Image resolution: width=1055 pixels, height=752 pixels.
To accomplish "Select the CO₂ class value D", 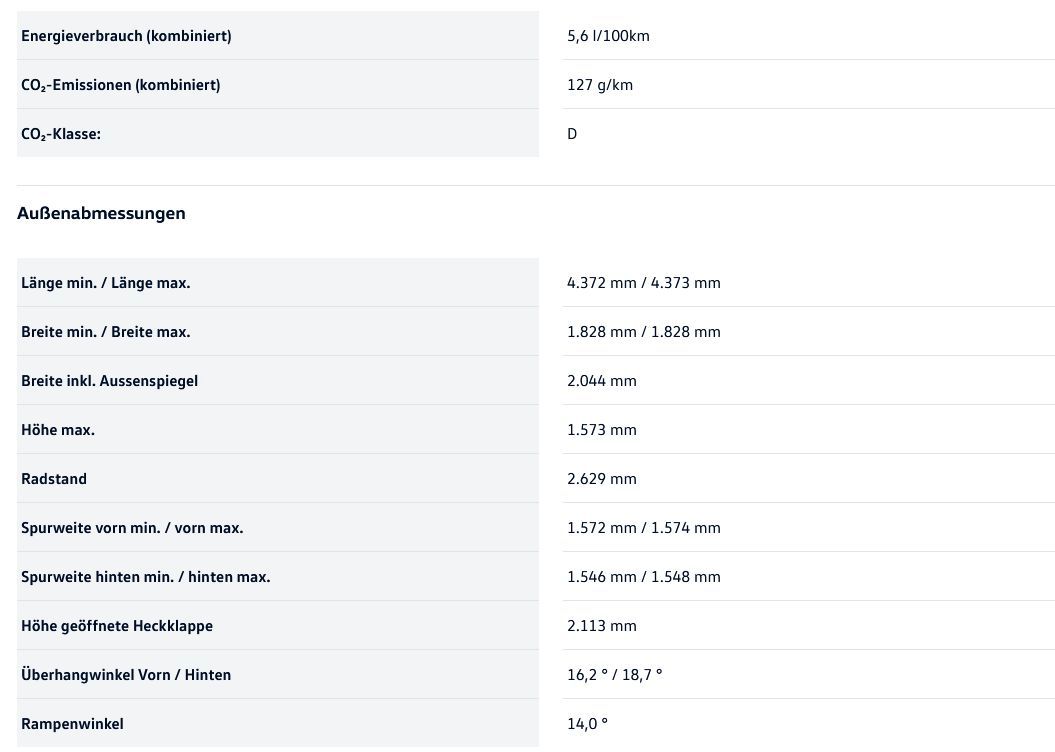I will click(572, 134).
